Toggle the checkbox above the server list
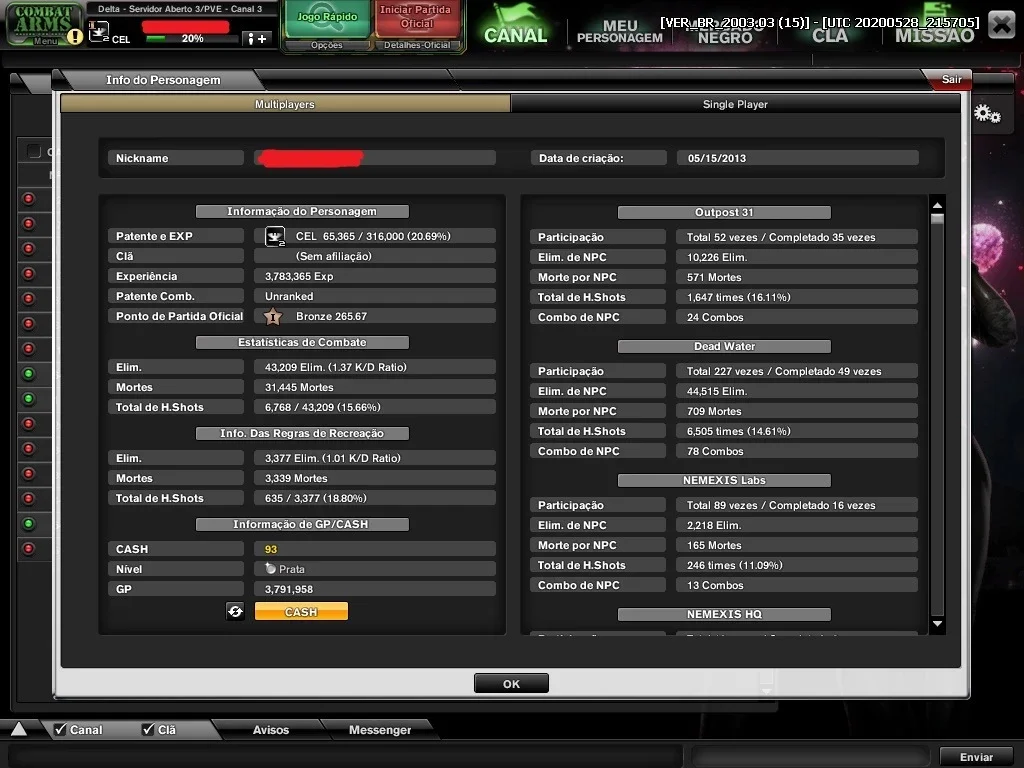 coord(33,152)
